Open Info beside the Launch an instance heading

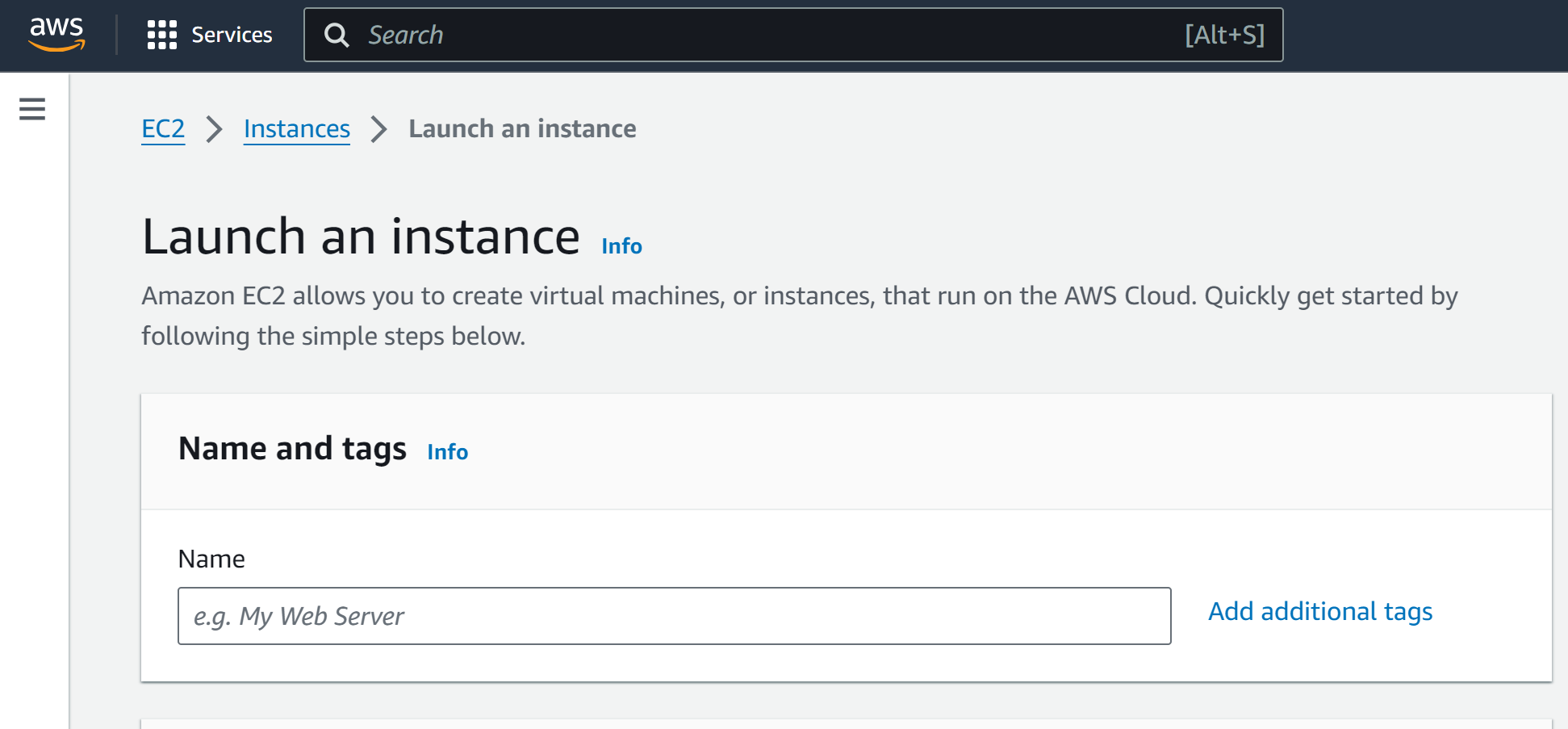[x=621, y=246]
